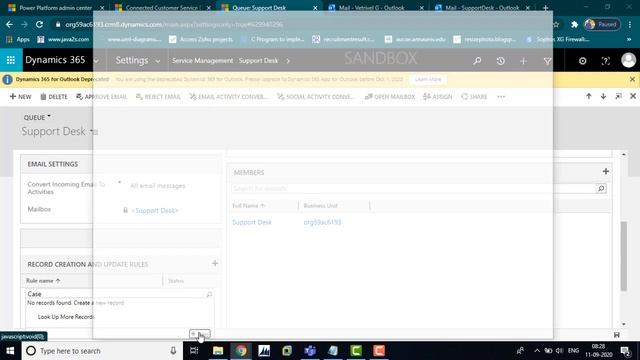Click the rule lookup search icon
The image size is (640, 360).
(x=209, y=294)
